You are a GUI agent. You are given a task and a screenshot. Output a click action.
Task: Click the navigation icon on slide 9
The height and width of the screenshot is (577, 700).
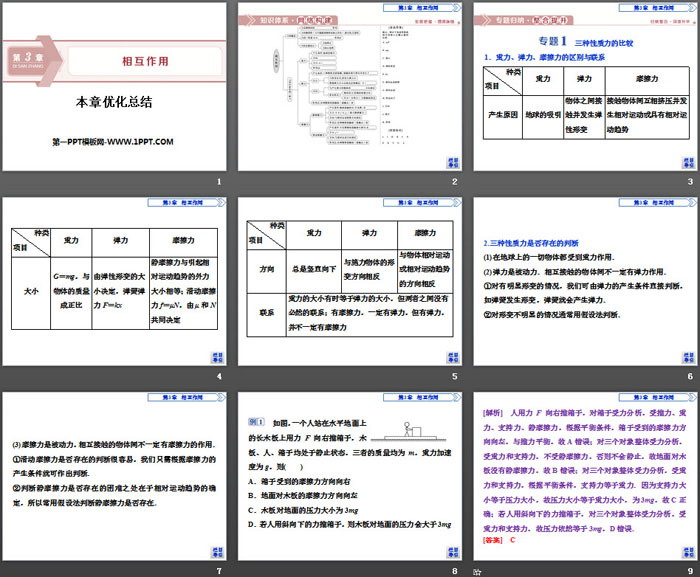coord(685,551)
